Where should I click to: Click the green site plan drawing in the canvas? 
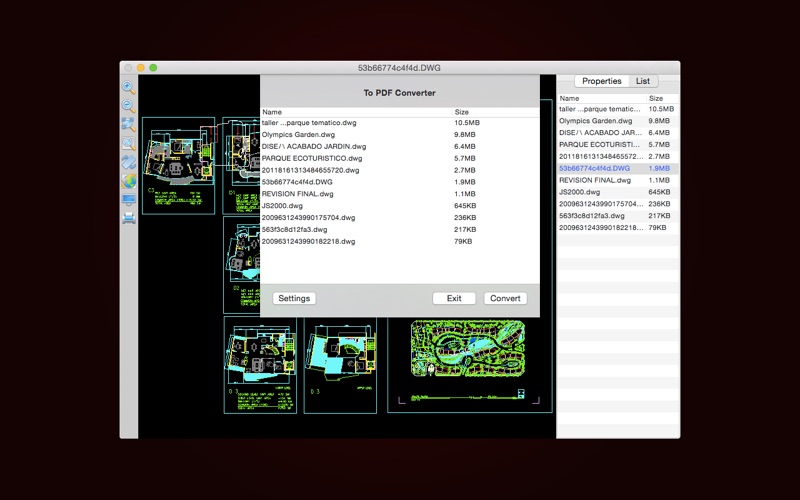(468, 348)
